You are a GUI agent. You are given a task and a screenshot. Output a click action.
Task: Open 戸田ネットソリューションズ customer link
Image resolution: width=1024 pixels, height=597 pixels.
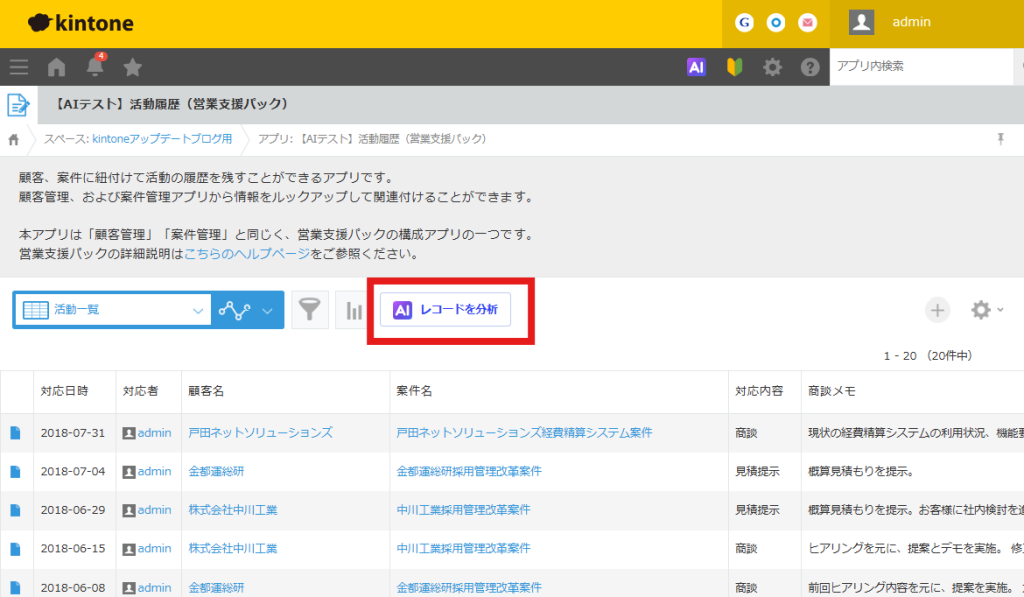pyautogui.click(x=260, y=433)
